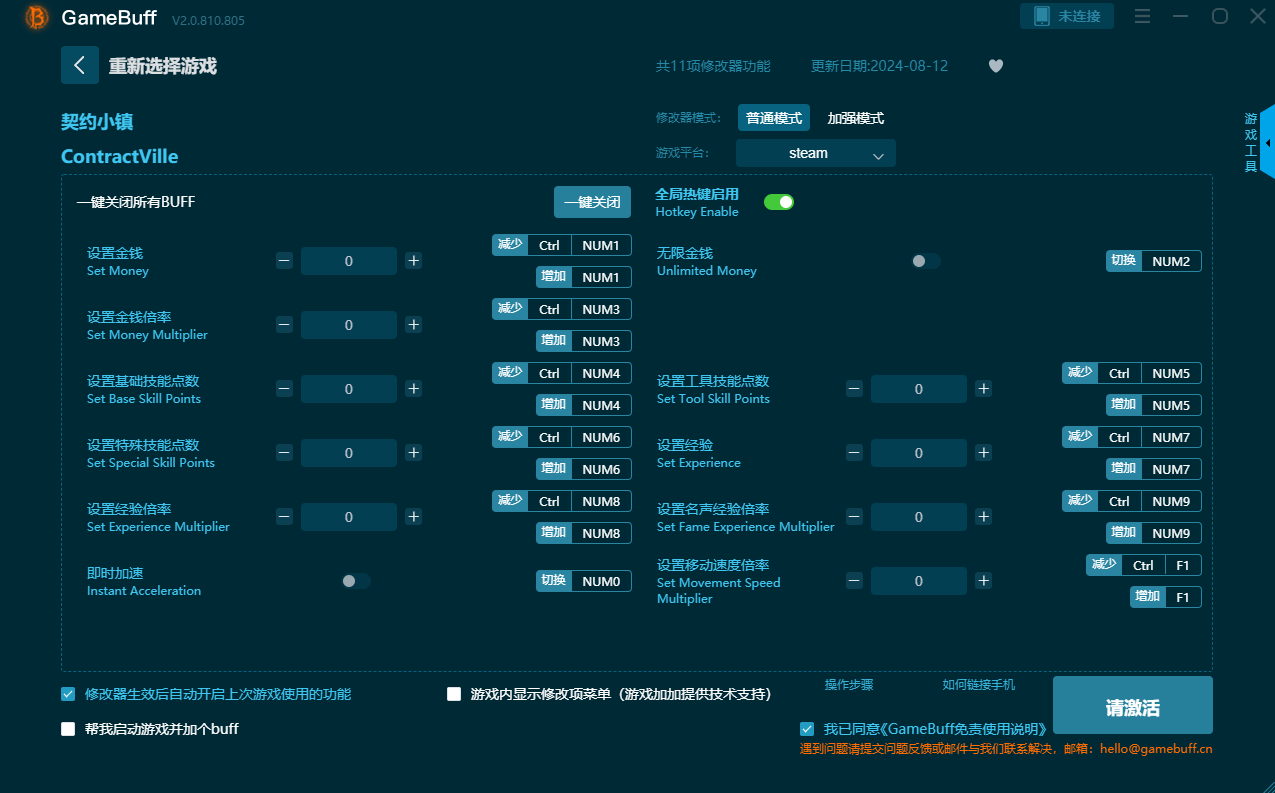The image size is (1275, 793).
Task: Decrease Set Movement Speed Multiplier value
Action: tap(854, 581)
